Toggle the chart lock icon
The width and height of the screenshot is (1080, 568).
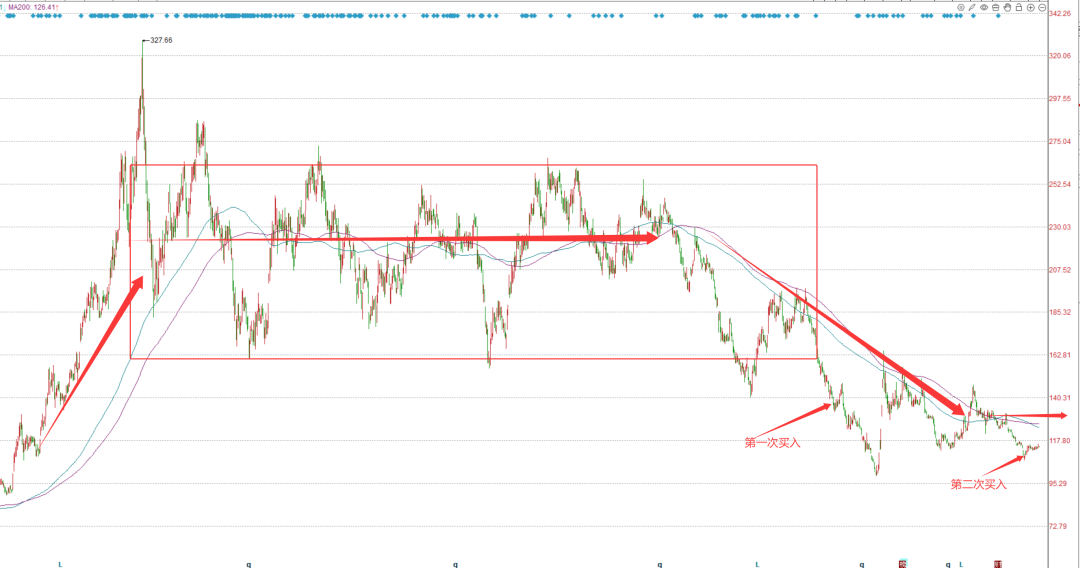point(1019,8)
